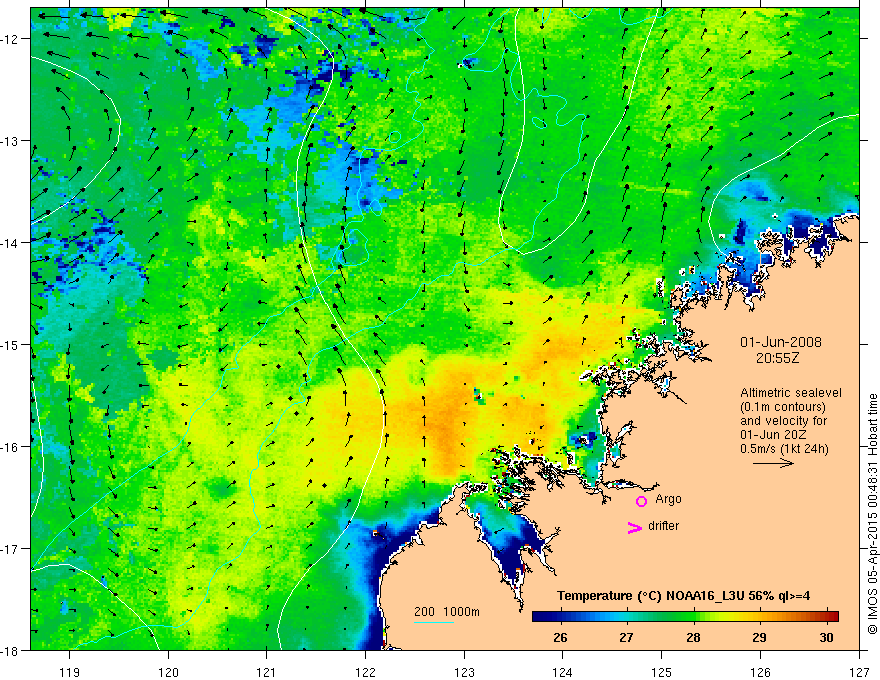Image resolution: width=880 pixels, height=680 pixels.
Task: Click the magenta drifter arrow legend symbol
Action: (635, 527)
